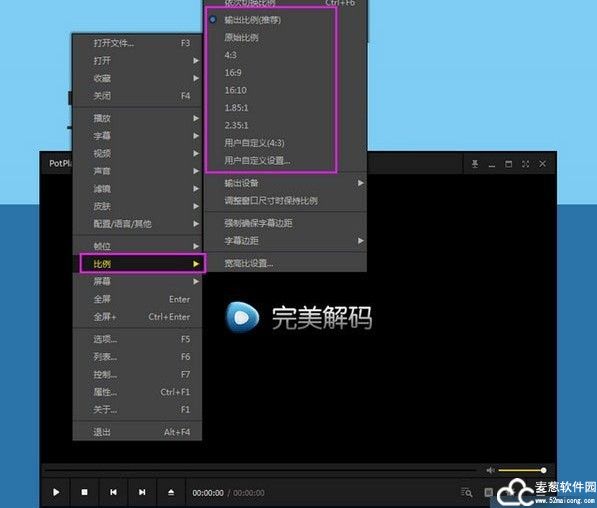
Task: Expand the 播放 submenu
Action: 137,118
